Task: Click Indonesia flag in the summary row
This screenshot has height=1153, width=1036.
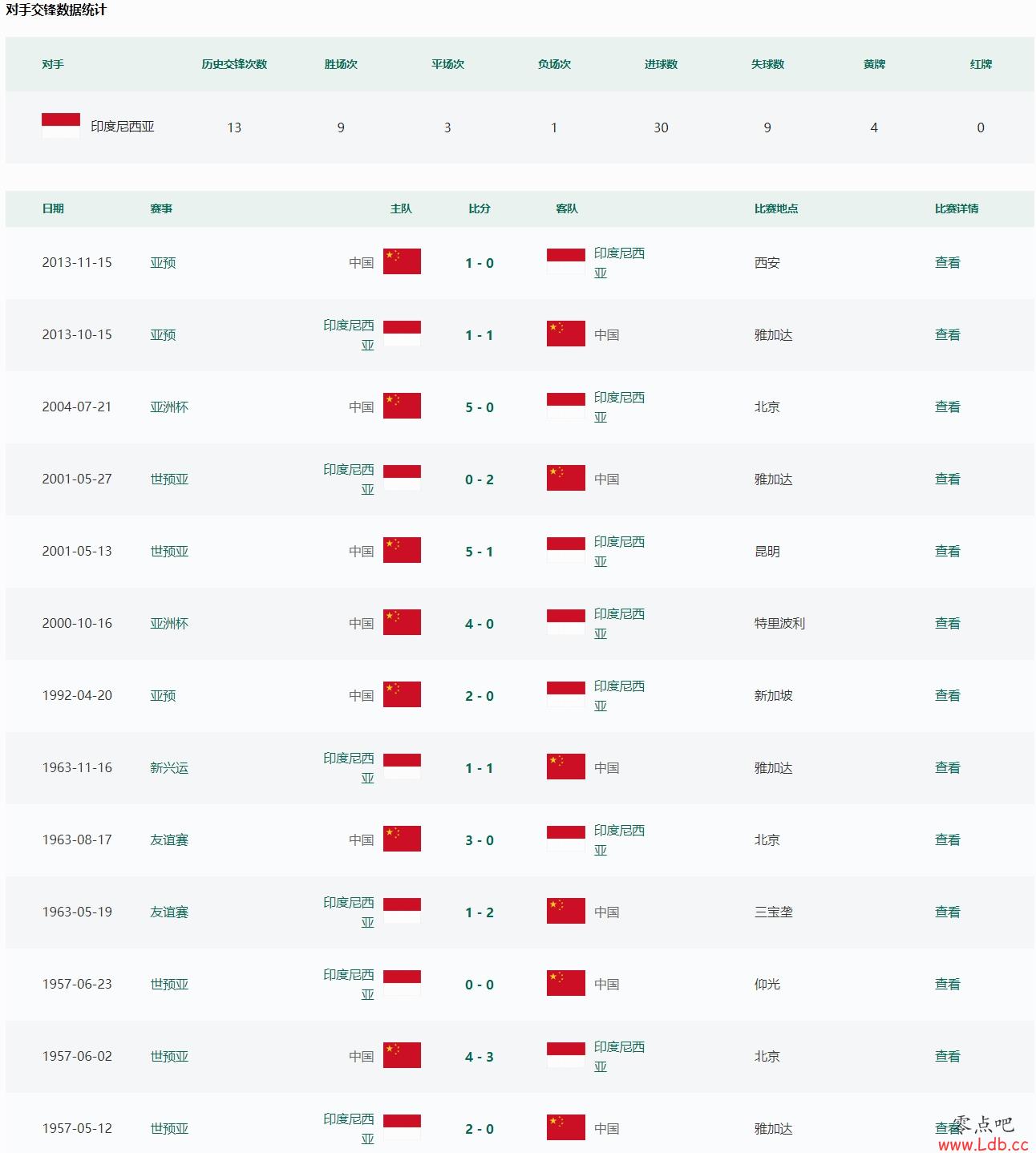Action: 61,126
